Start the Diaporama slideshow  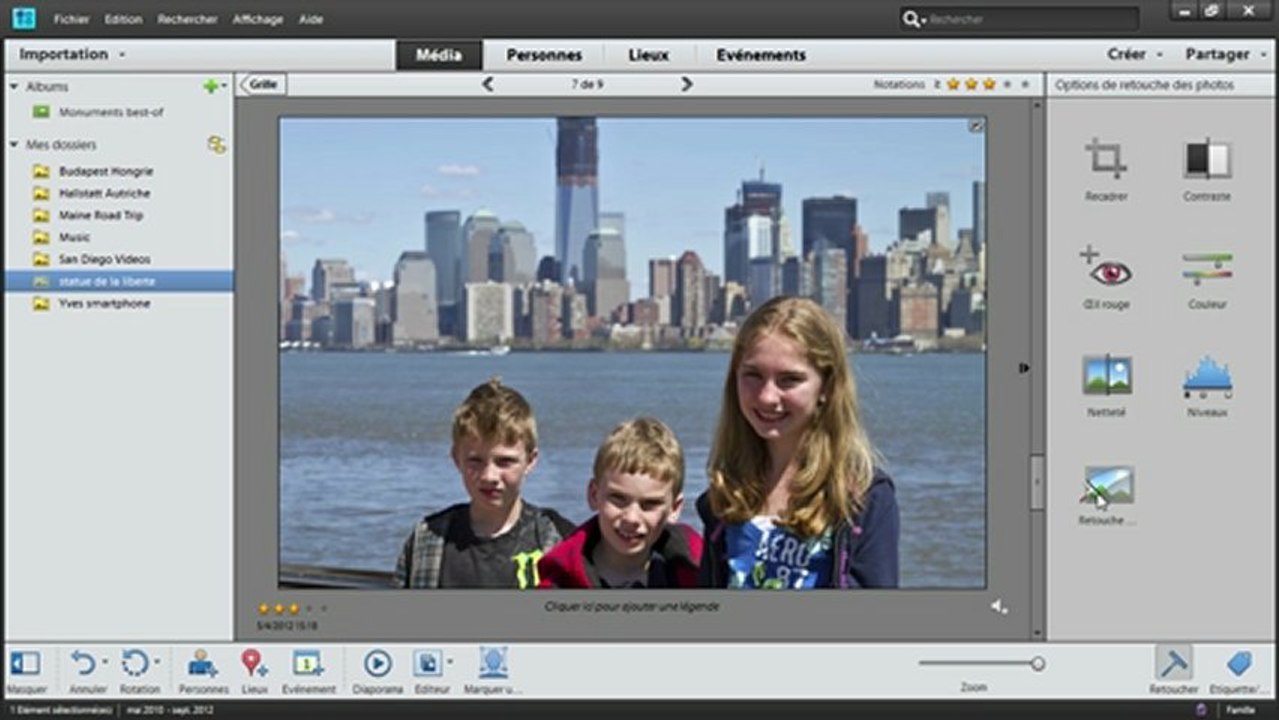point(377,663)
